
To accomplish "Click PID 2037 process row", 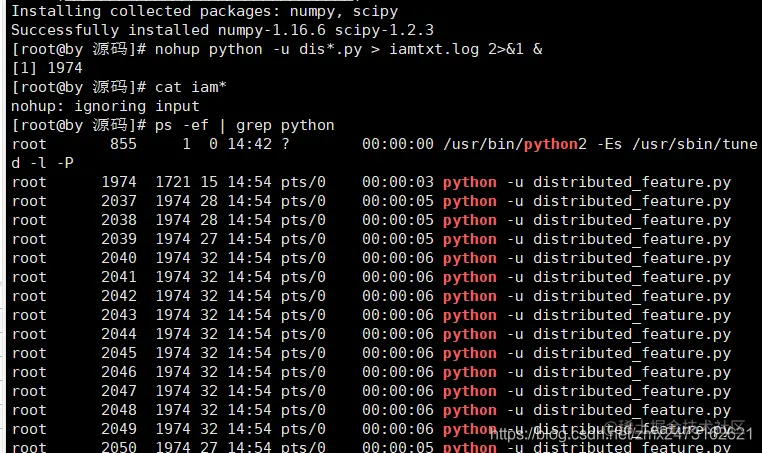I will (371, 201).
